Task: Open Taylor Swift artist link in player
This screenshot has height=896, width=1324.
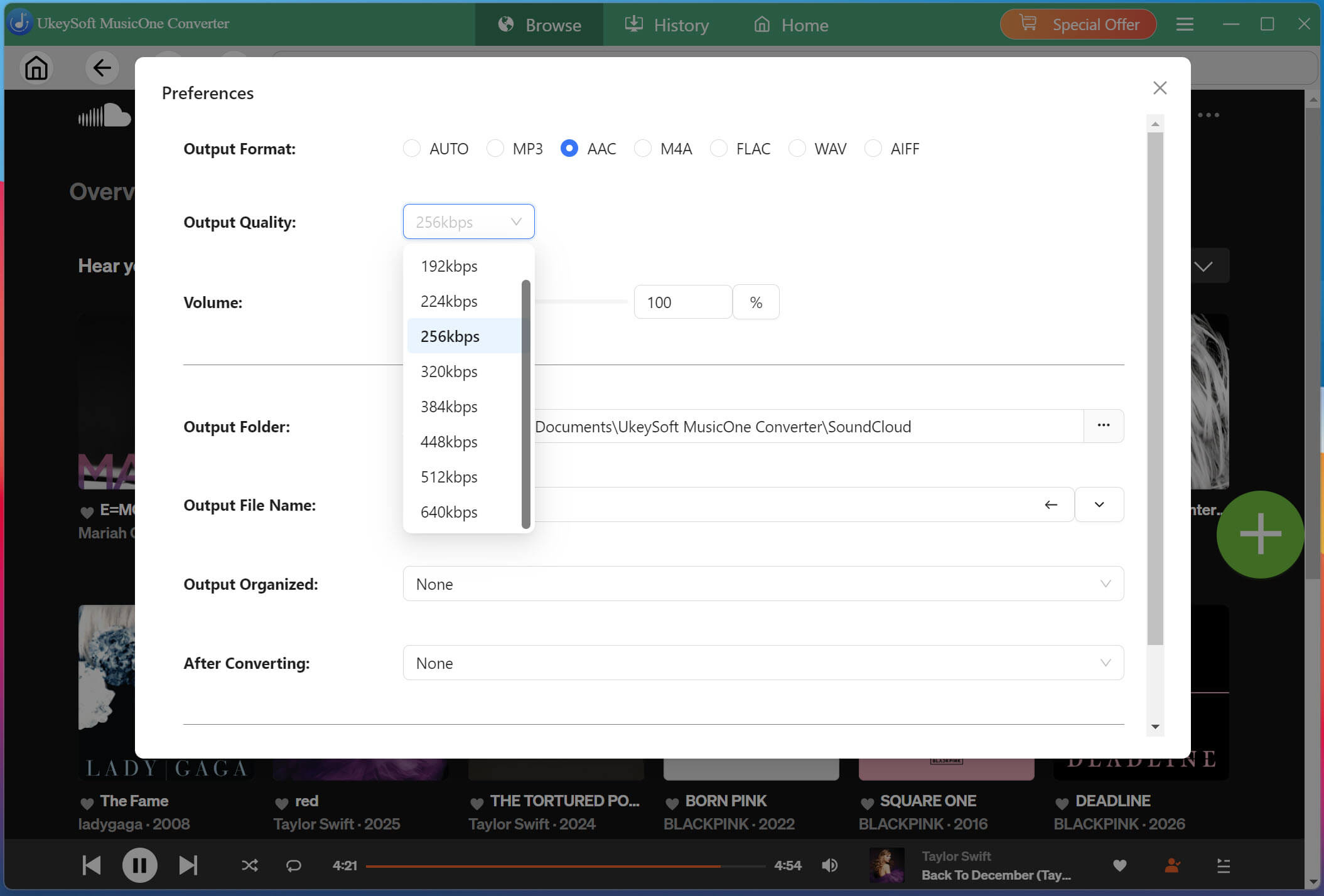Action: [x=956, y=856]
